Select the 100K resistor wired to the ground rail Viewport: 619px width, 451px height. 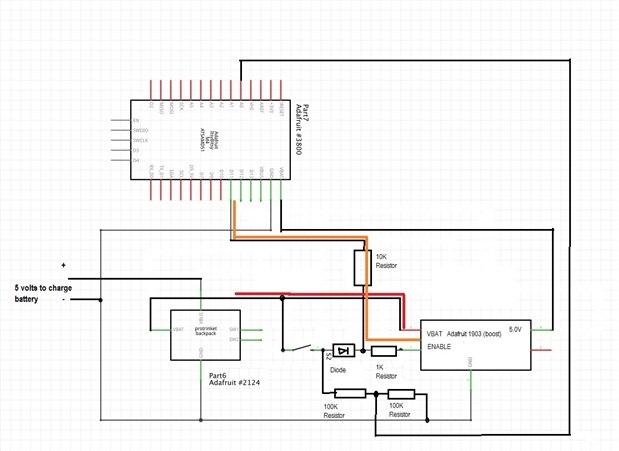pyautogui.click(x=401, y=394)
